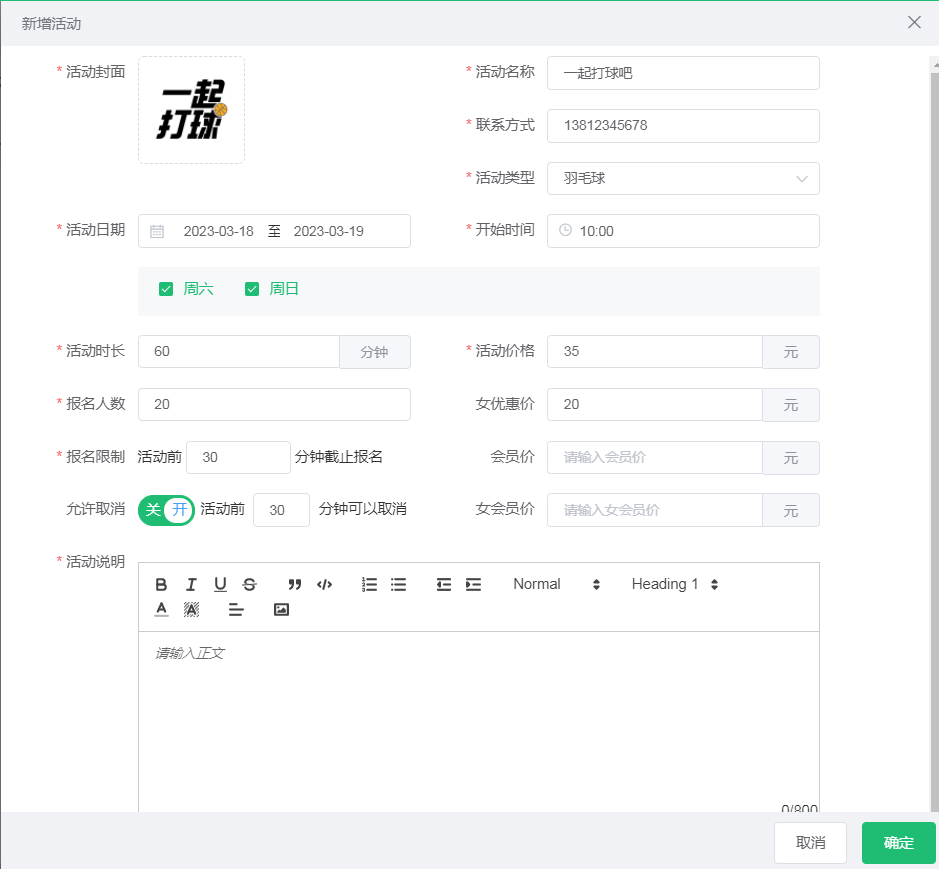Click the 活动封面 cover image thumbnail
The height and width of the screenshot is (869, 939).
pyautogui.click(x=191, y=110)
